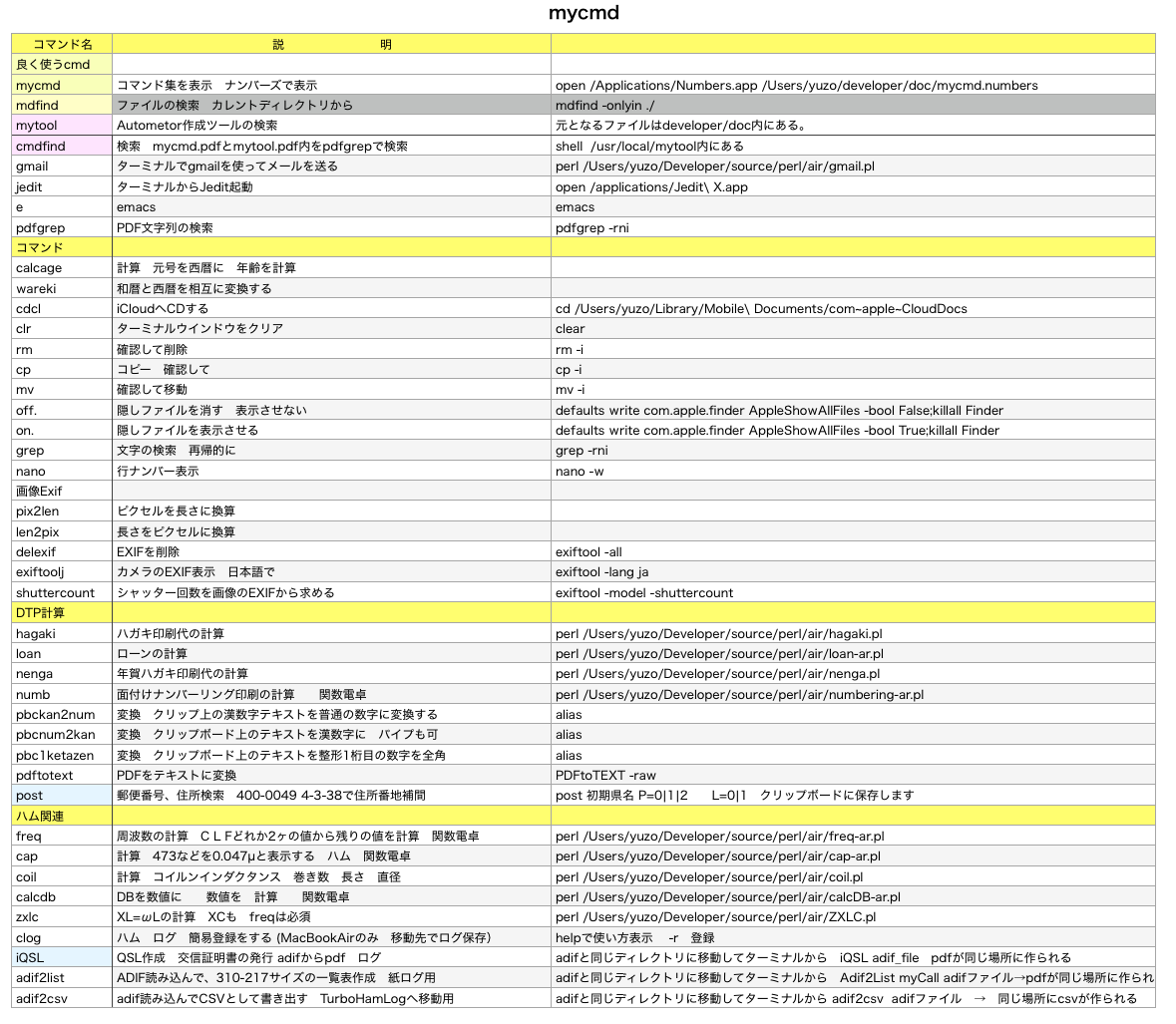
Task: Click the calcage command name cell
Action: 62,268
